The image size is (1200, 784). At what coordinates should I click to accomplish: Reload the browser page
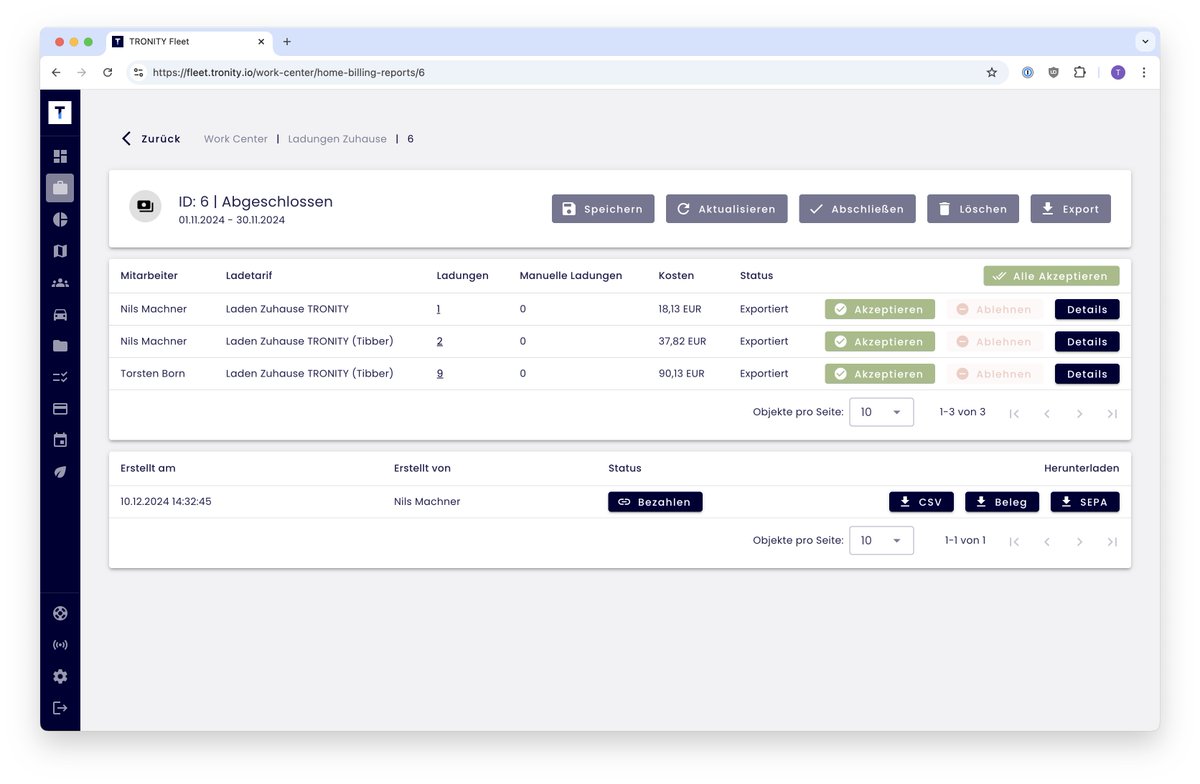[108, 73]
